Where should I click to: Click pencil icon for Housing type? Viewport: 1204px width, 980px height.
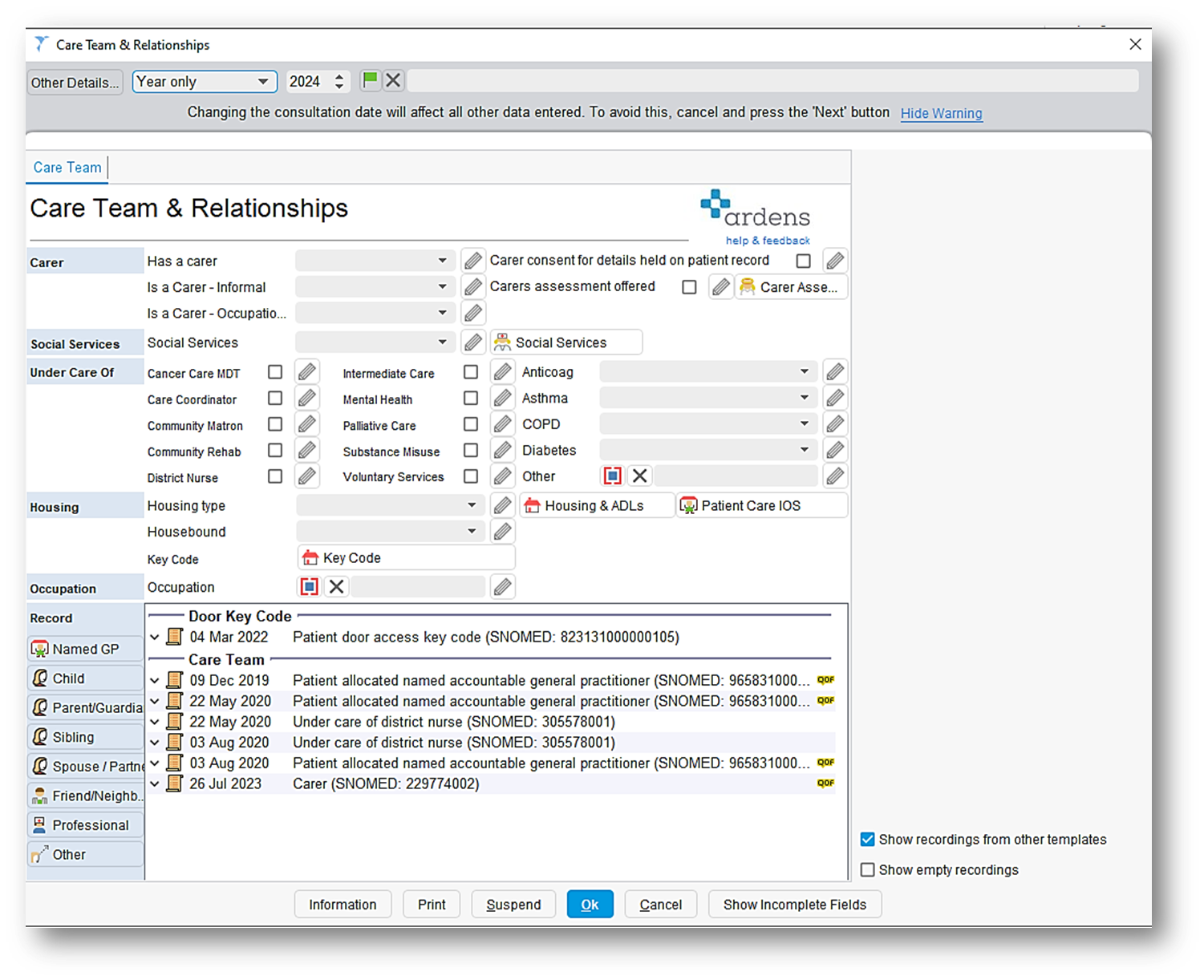[x=502, y=505]
